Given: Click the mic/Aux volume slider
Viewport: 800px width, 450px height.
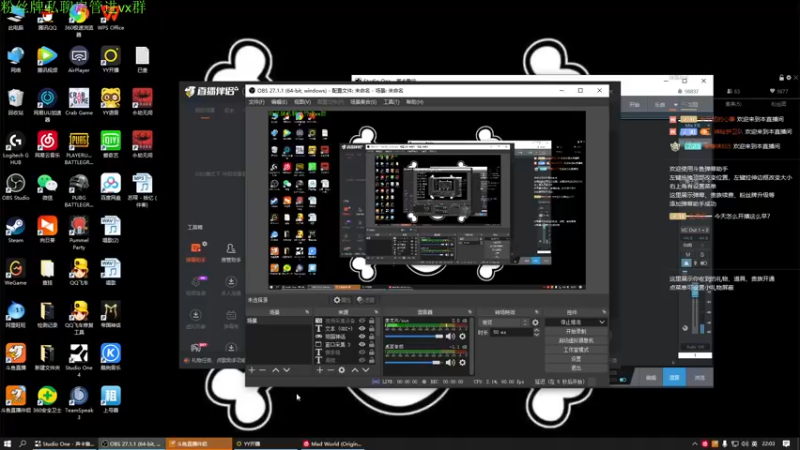Looking at the screenshot, I should [x=414, y=336].
